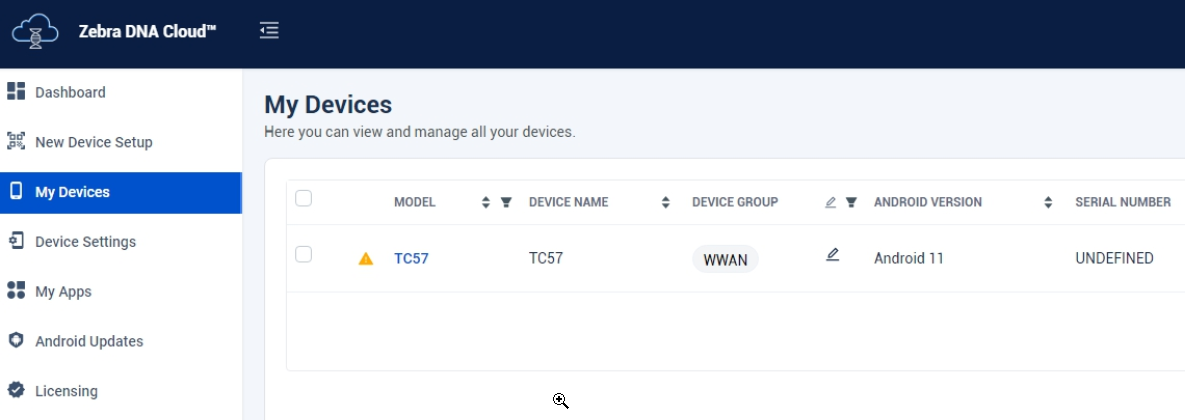Open the Device Settings menu item
This screenshot has width=1185, height=420.
[85, 242]
